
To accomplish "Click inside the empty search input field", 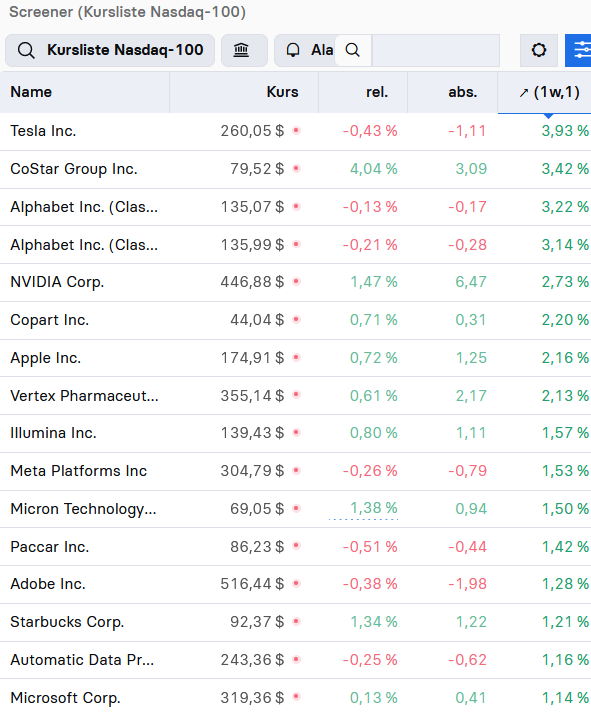I will 435,50.
